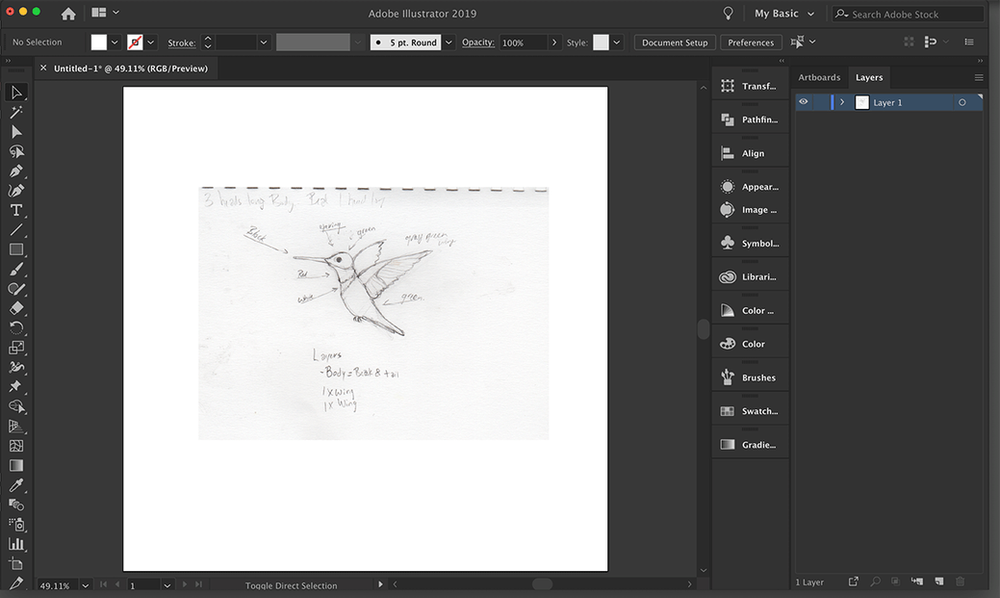The height and width of the screenshot is (598, 1000).
Task: Select the Blend tool
Action: [16, 505]
